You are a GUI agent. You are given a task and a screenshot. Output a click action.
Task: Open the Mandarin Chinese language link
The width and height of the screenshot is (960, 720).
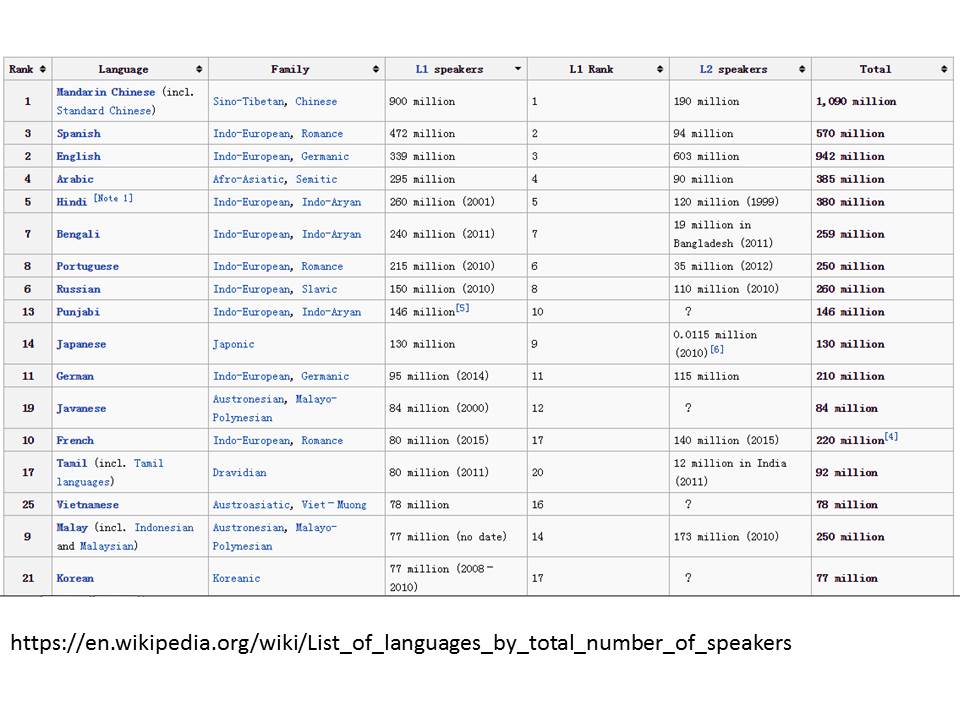[106, 92]
